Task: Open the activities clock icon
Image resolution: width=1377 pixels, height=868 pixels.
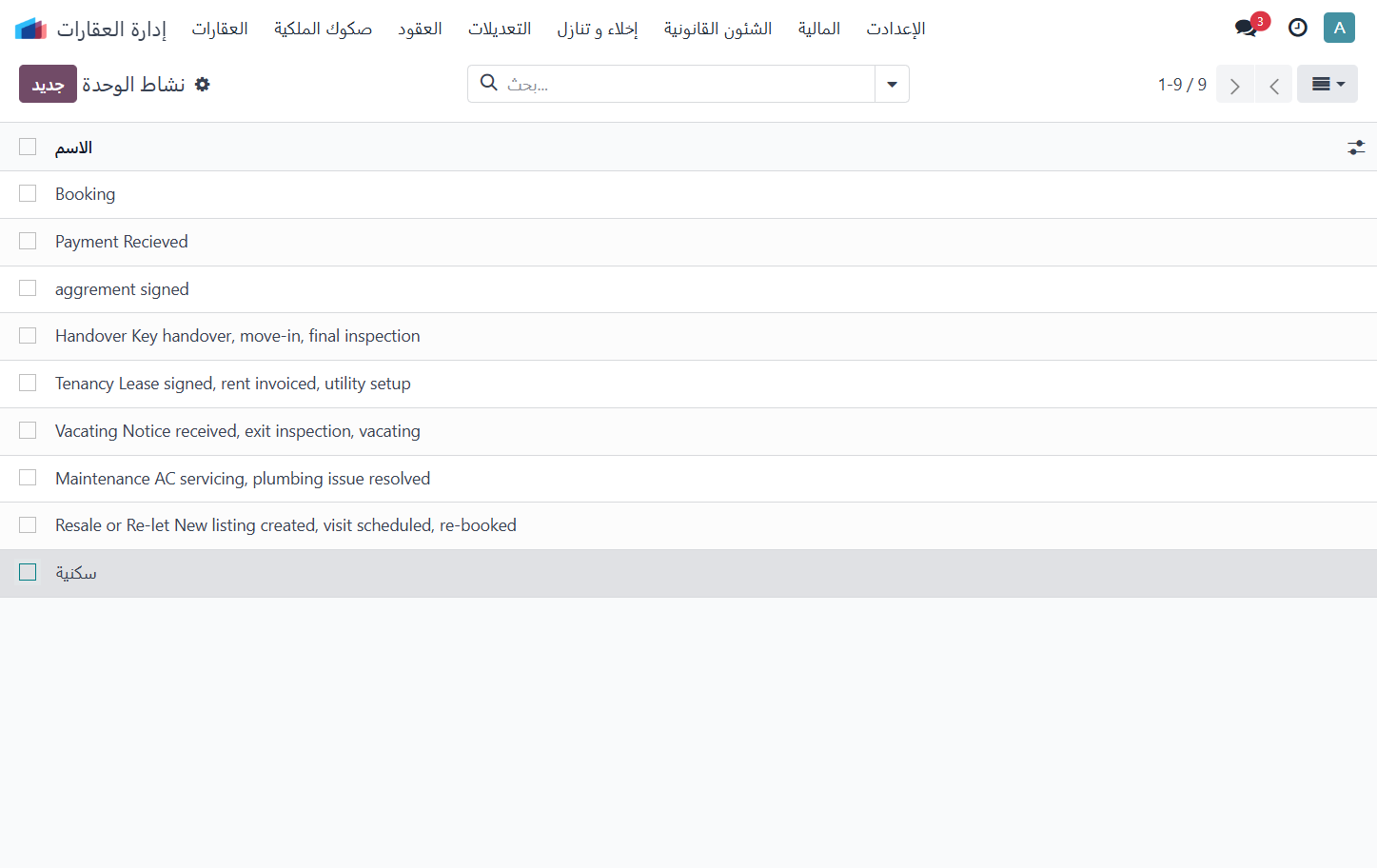Action: click(x=1298, y=28)
